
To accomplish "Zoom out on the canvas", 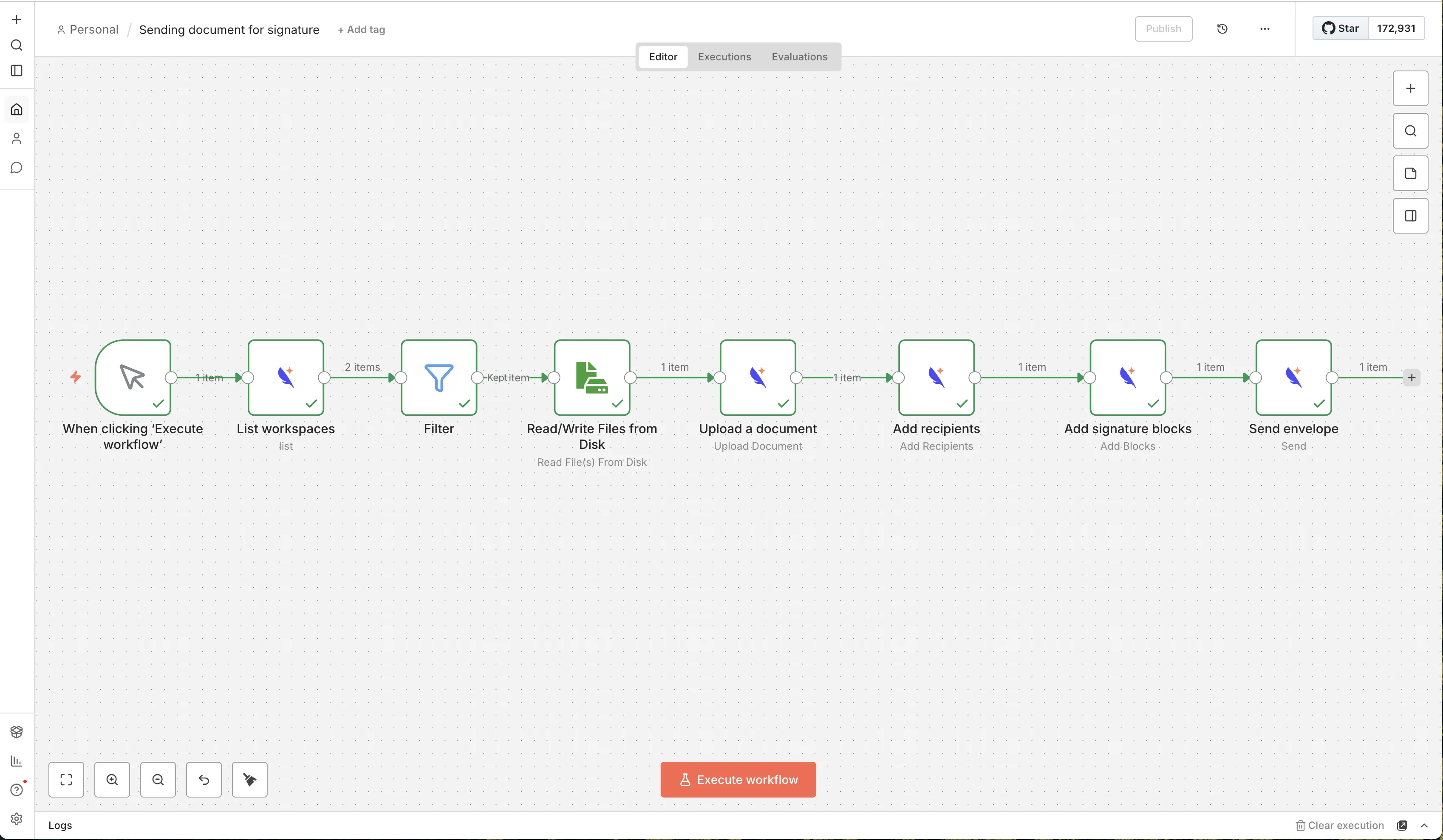I will pos(158,779).
